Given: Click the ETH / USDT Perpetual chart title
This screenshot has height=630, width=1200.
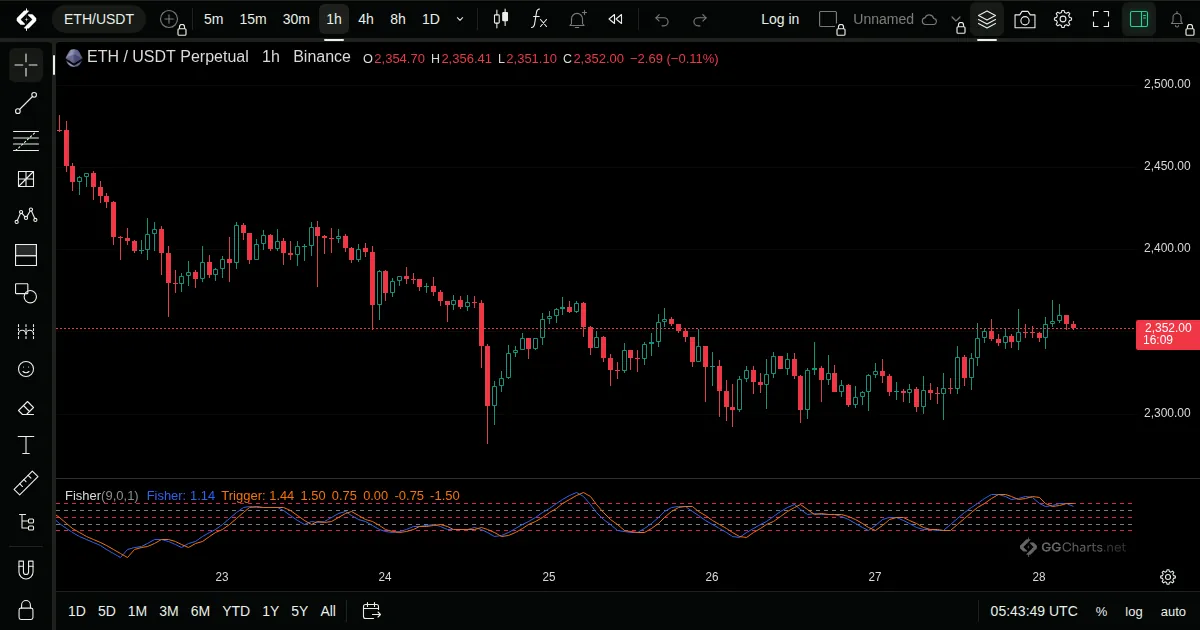Looking at the screenshot, I should coord(167,57).
